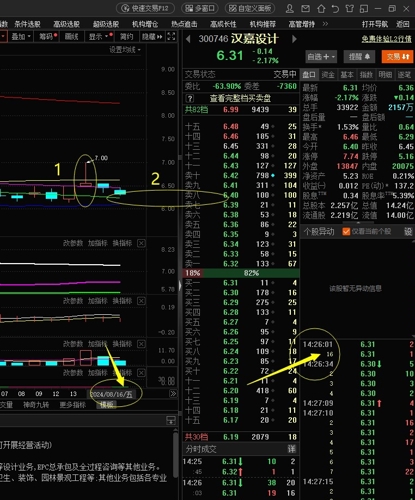Go to previous stock arrow
Viewport: 415px width, 500px height.
pyautogui.click(x=188, y=39)
